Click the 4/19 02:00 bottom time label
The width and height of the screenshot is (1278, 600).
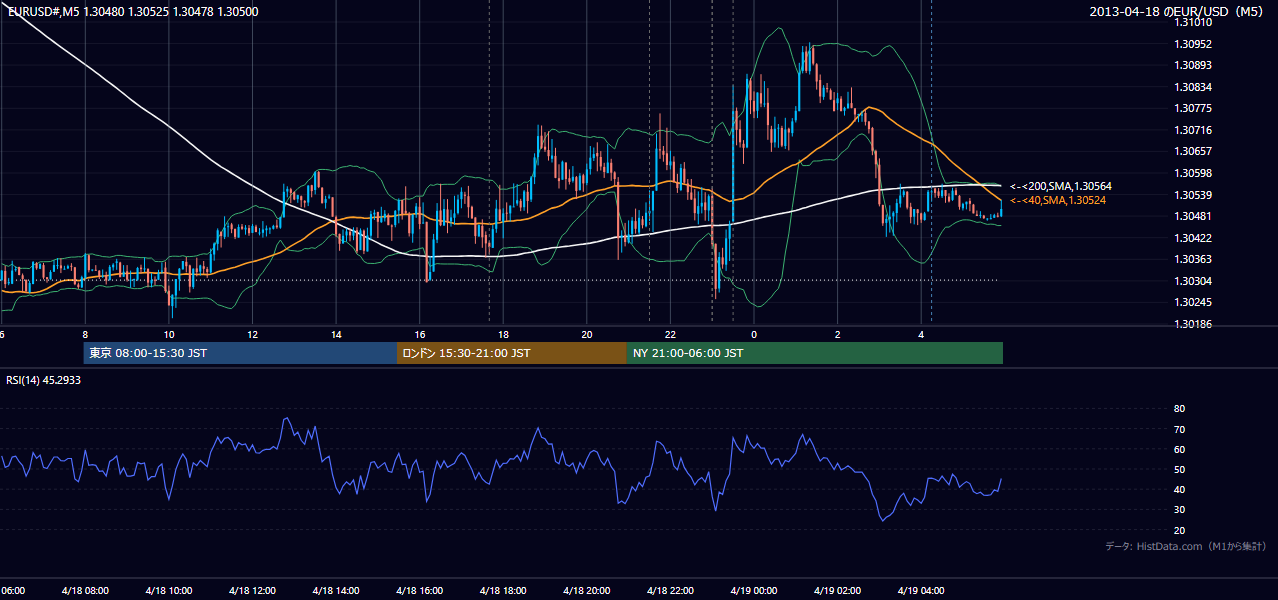click(837, 591)
